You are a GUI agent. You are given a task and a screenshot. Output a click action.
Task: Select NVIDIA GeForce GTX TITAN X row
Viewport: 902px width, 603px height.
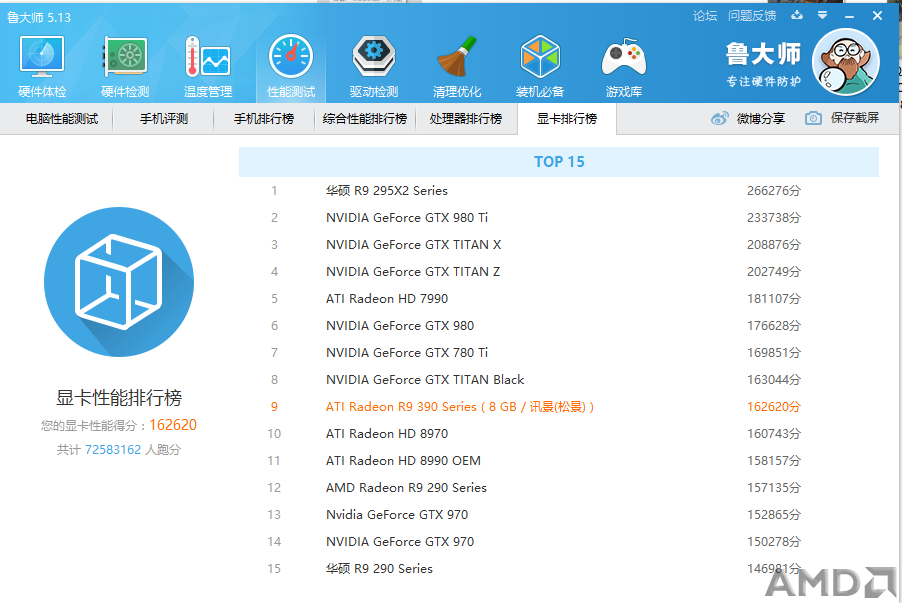click(559, 245)
